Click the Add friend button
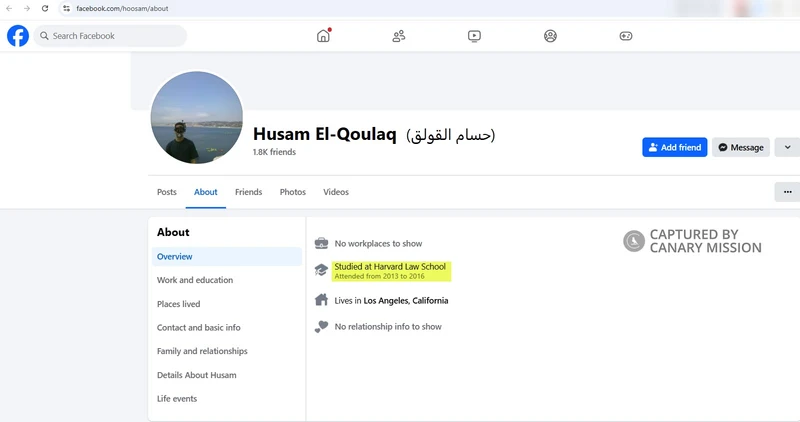The width and height of the screenshot is (800, 422). click(x=674, y=147)
